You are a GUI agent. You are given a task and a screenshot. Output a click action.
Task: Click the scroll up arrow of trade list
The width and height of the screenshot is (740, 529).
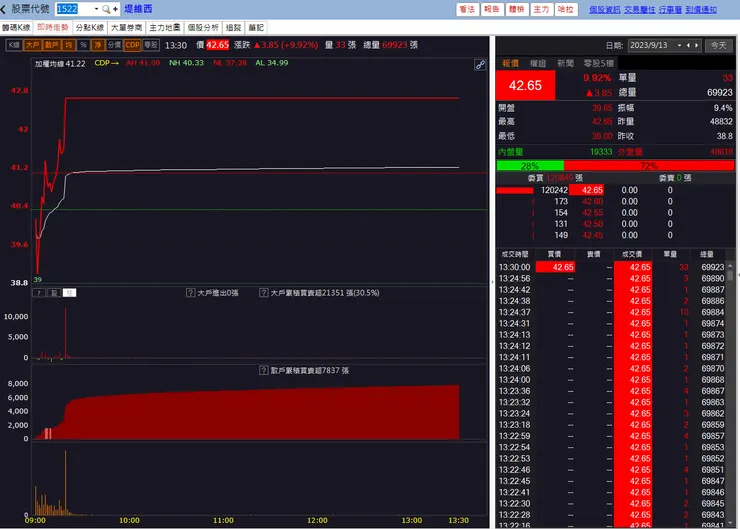730,267
